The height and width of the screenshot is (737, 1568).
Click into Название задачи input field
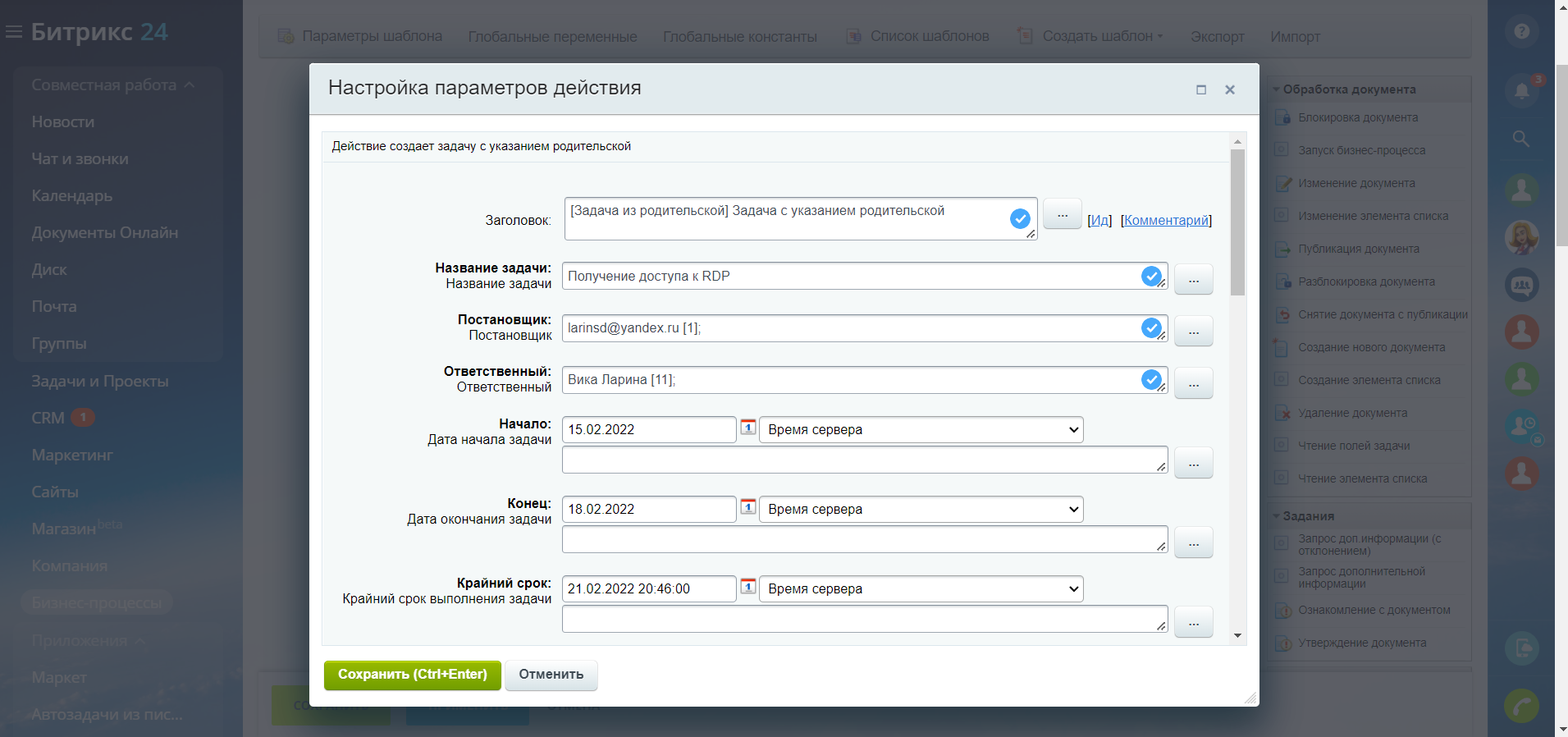pos(849,277)
